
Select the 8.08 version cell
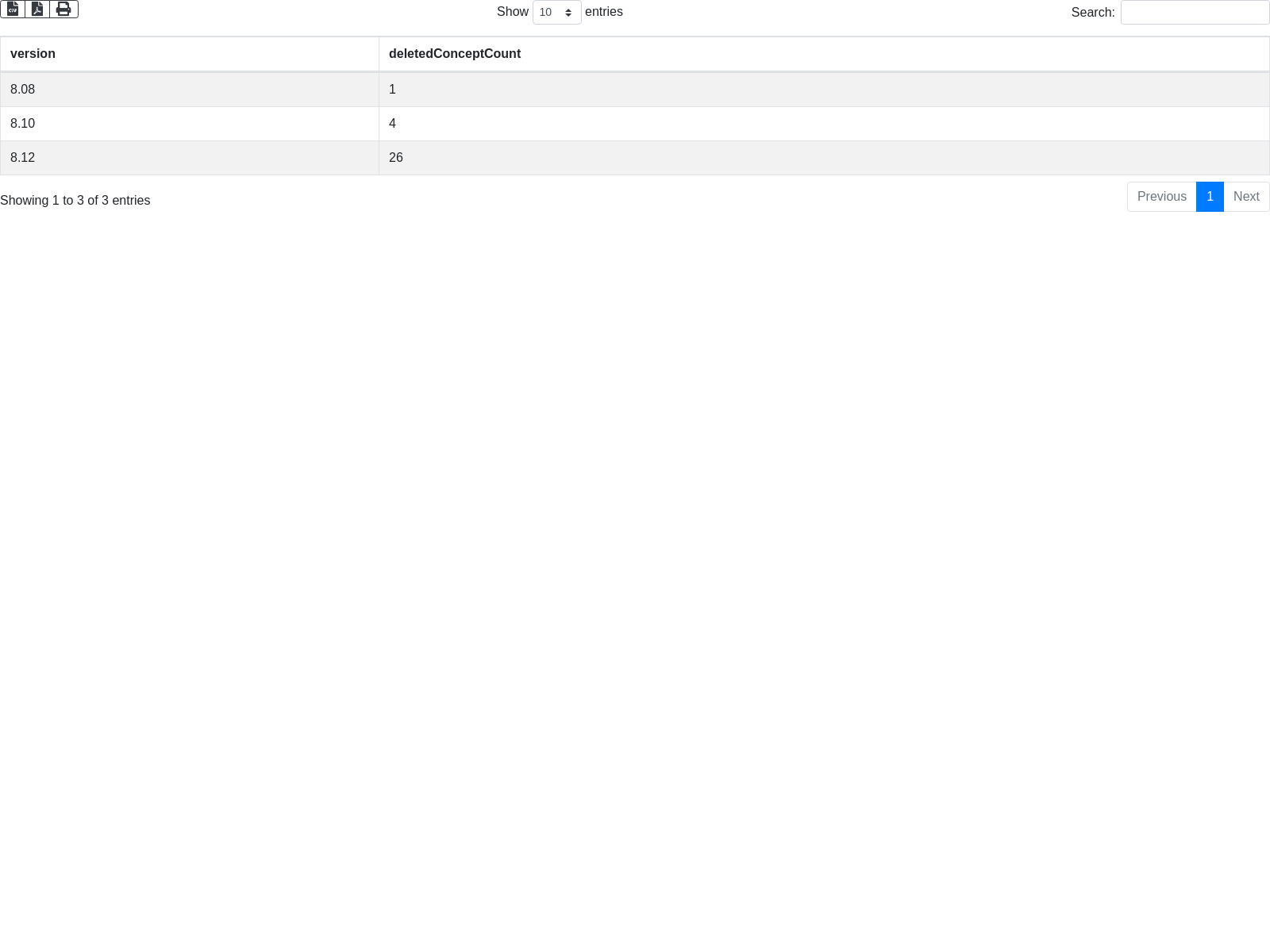[23, 90]
